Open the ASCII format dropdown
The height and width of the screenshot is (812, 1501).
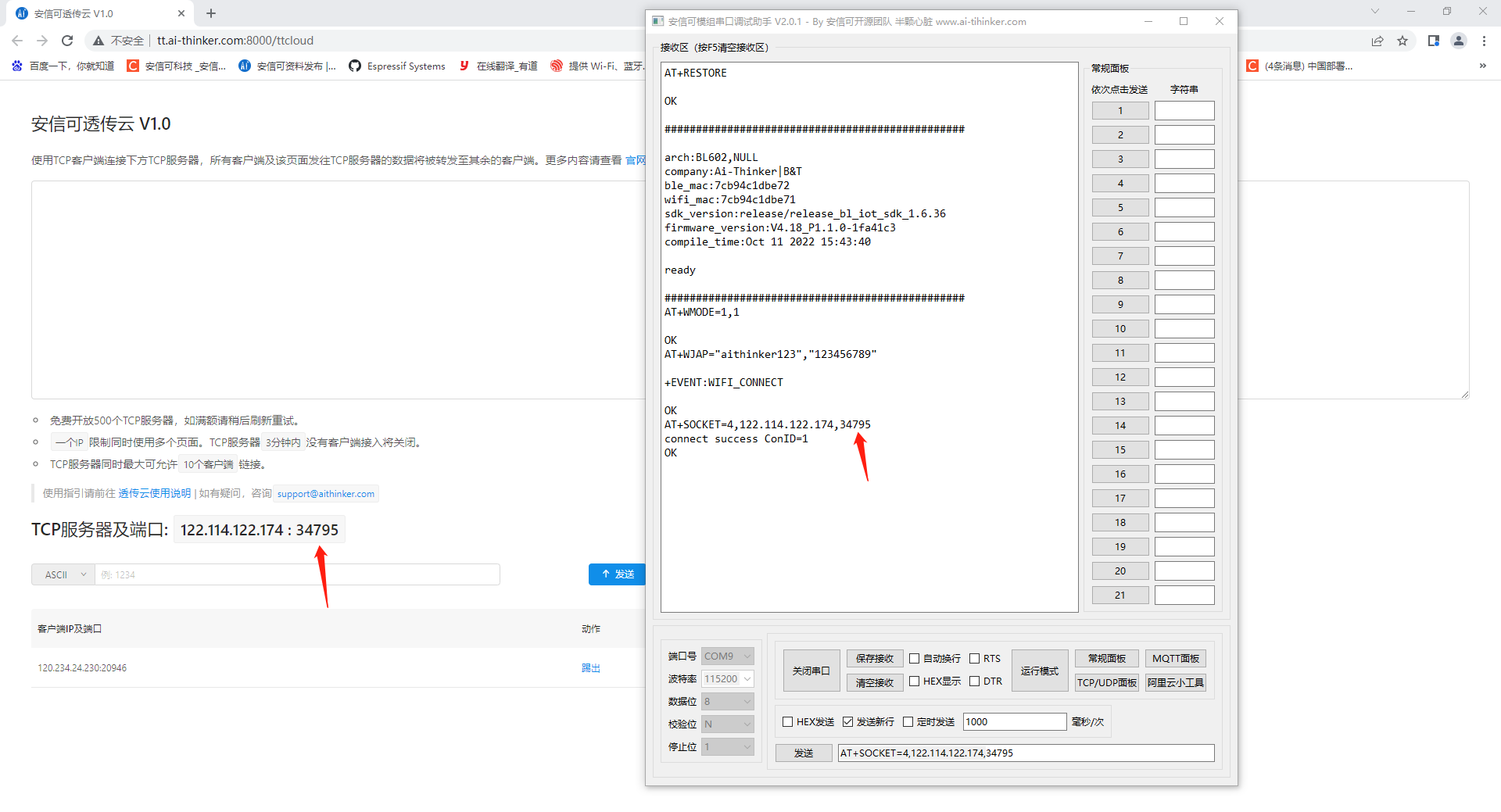63,574
